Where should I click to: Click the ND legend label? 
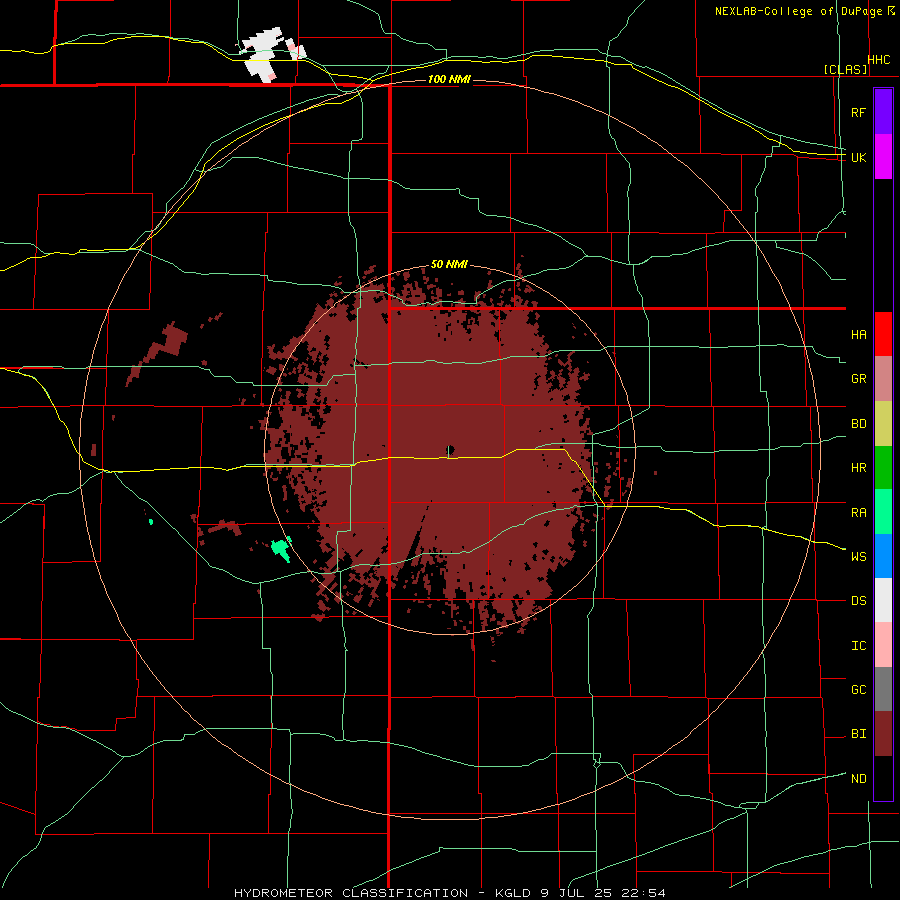[x=858, y=779]
